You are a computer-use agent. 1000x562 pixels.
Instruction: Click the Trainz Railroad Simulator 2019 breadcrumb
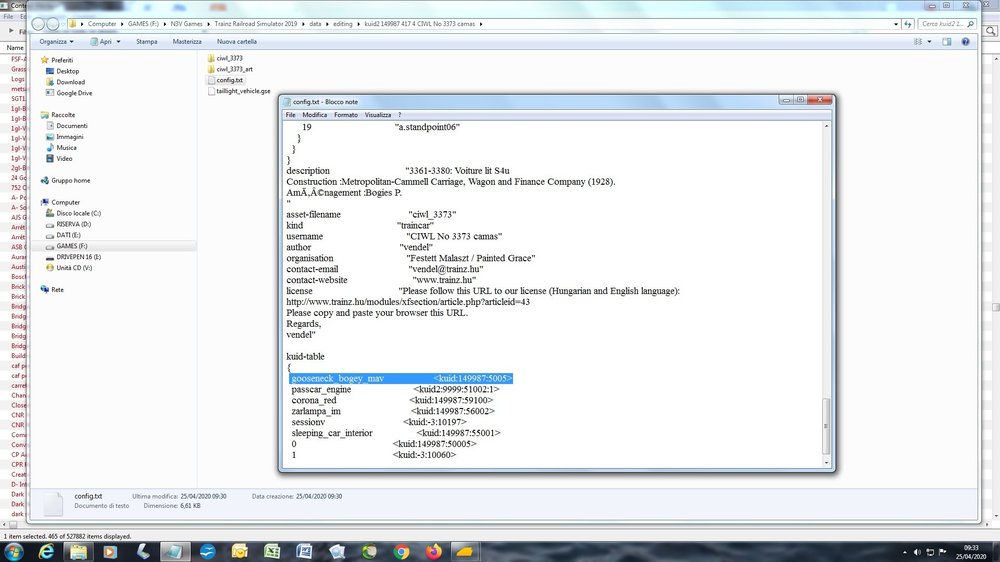(x=256, y=24)
